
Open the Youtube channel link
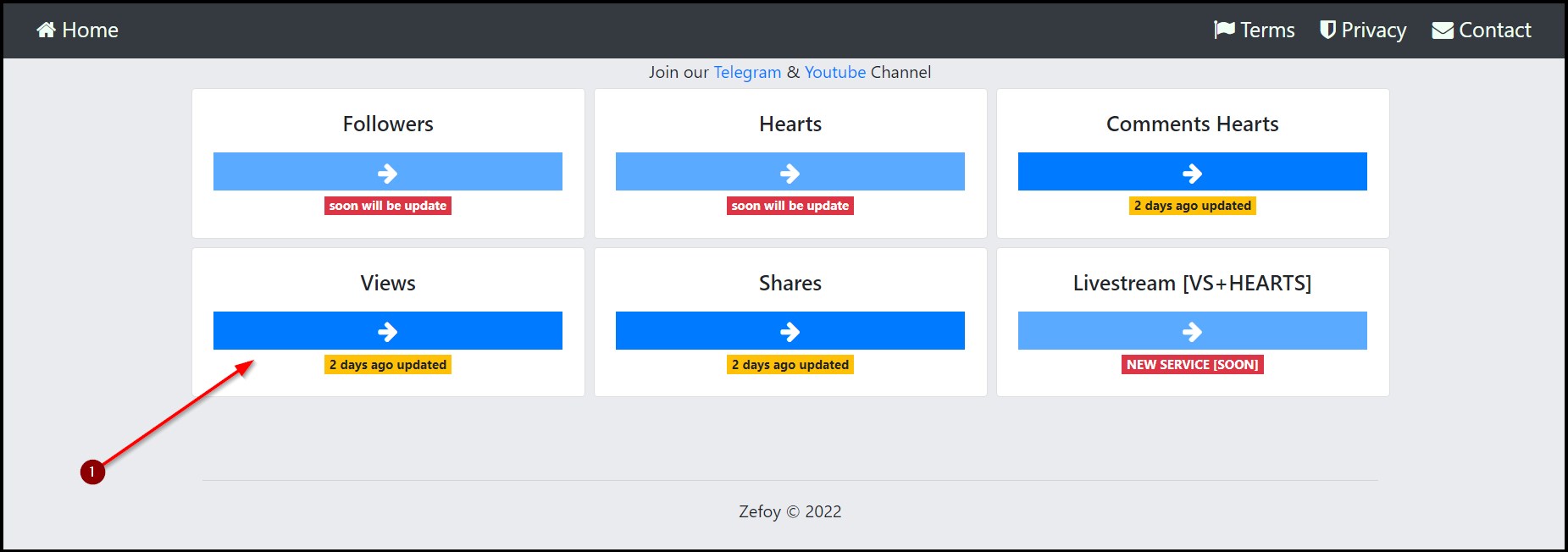[x=834, y=72]
